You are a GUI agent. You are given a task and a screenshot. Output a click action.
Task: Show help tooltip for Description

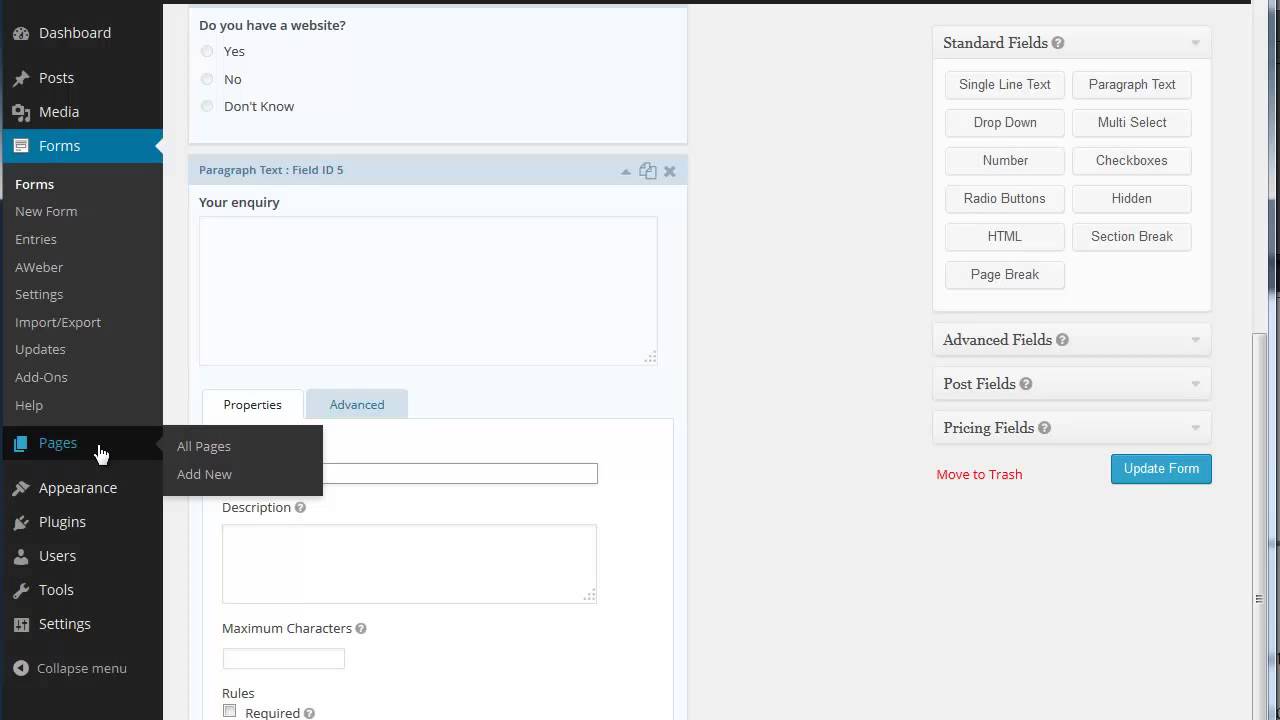[300, 508]
